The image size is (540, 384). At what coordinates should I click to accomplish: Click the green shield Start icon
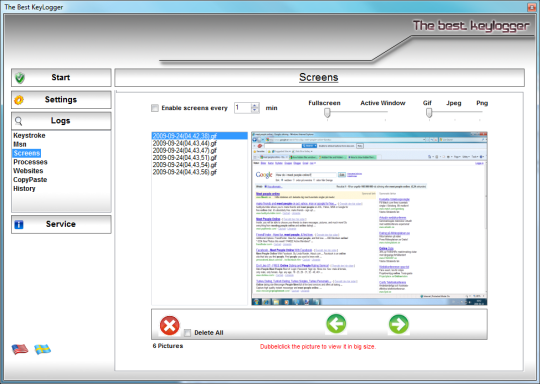tap(20, 78)
